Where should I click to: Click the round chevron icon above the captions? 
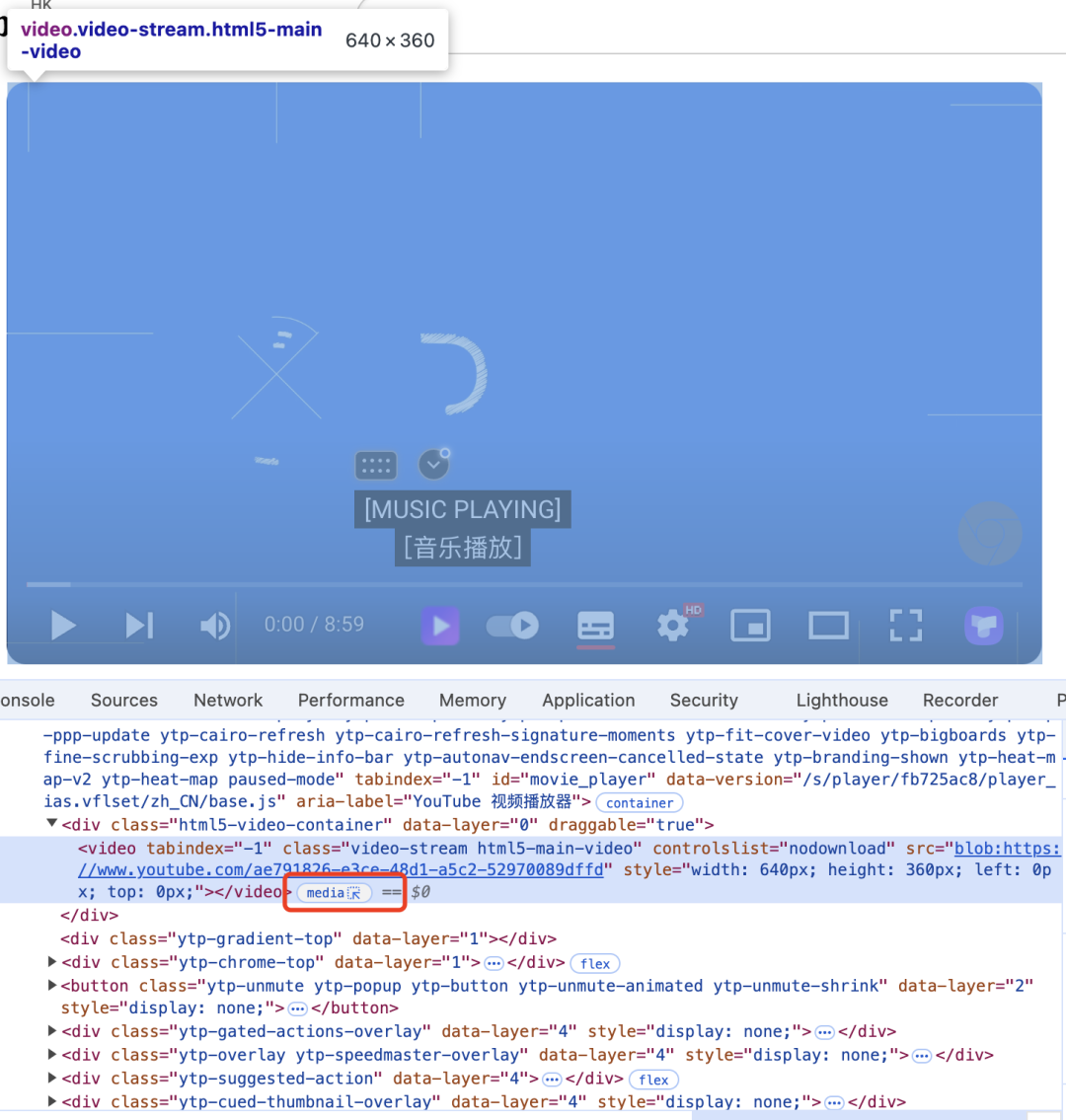433,465
